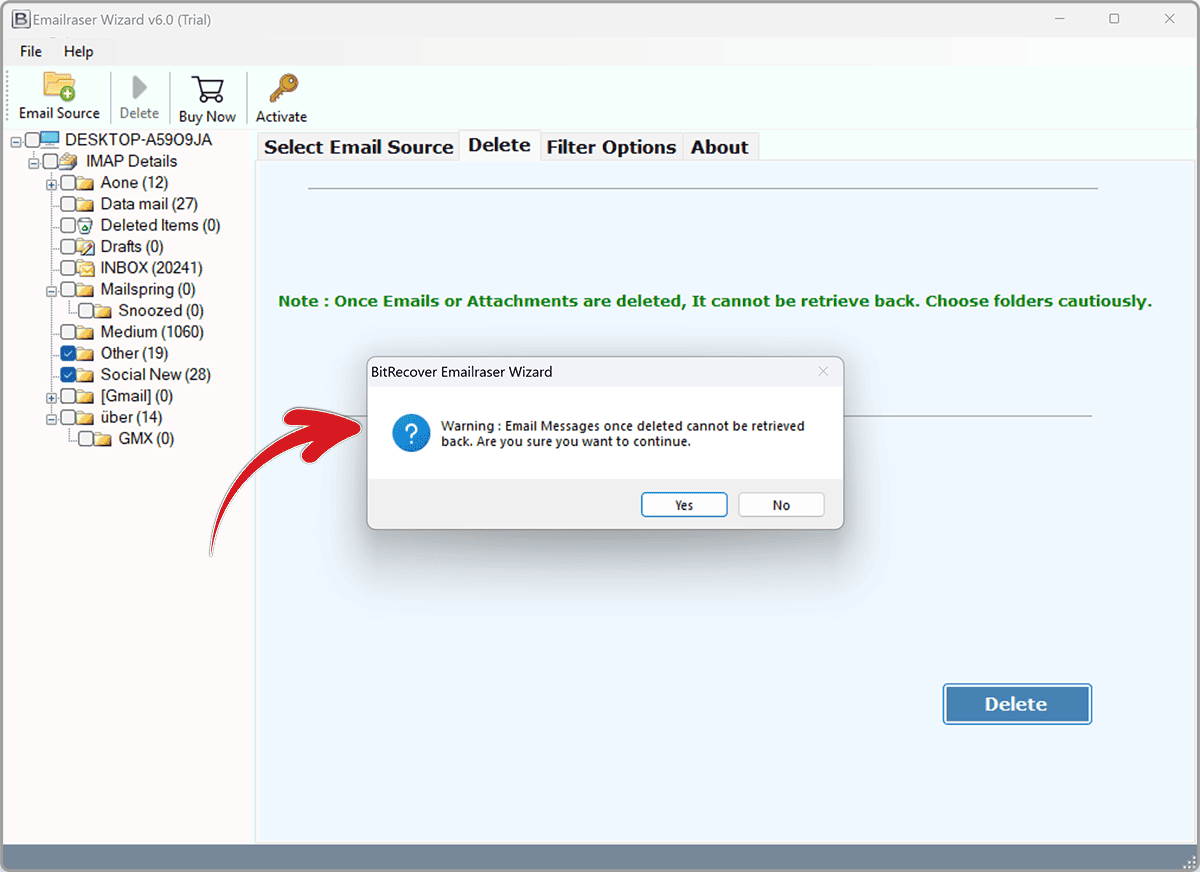Click the Data mail folder icon
This screenshot has width=1200, height=872.
87,204
